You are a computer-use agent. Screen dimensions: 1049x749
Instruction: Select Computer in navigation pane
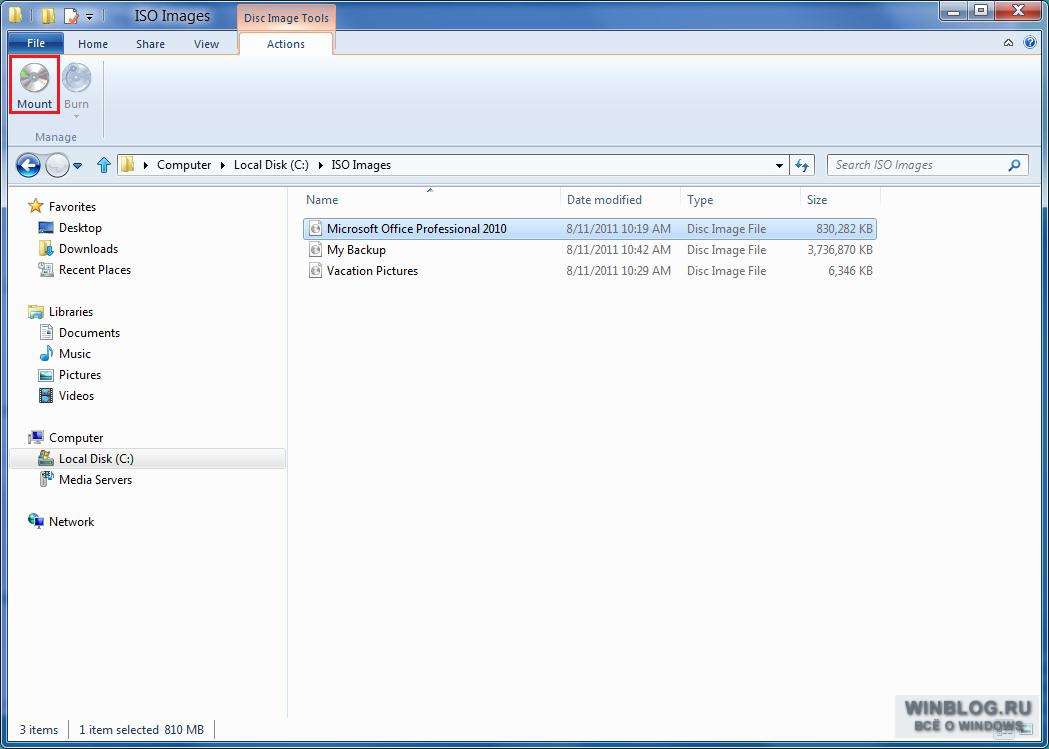[x=76, y=438]
